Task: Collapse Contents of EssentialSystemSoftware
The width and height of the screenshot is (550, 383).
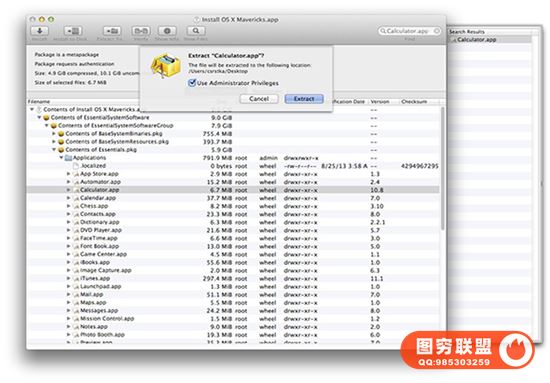Action: pos(39,117)
